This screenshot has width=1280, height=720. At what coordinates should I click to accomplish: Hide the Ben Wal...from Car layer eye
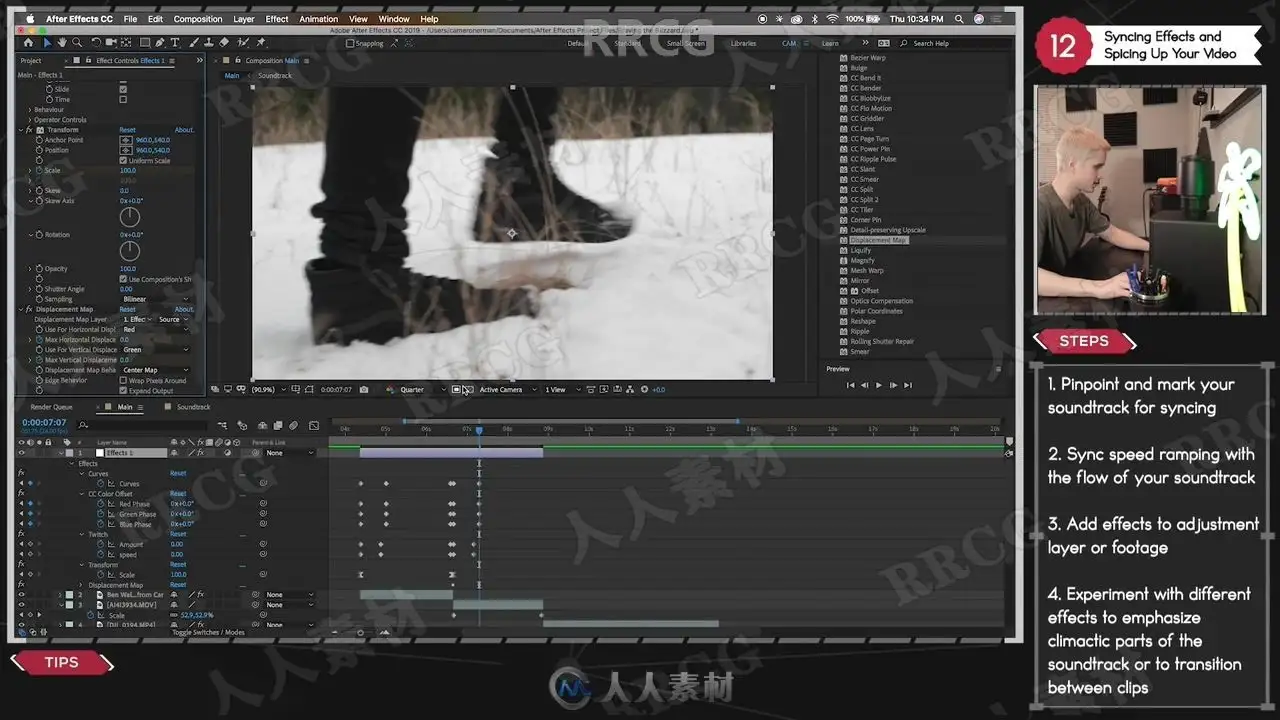tap(21, 595)
